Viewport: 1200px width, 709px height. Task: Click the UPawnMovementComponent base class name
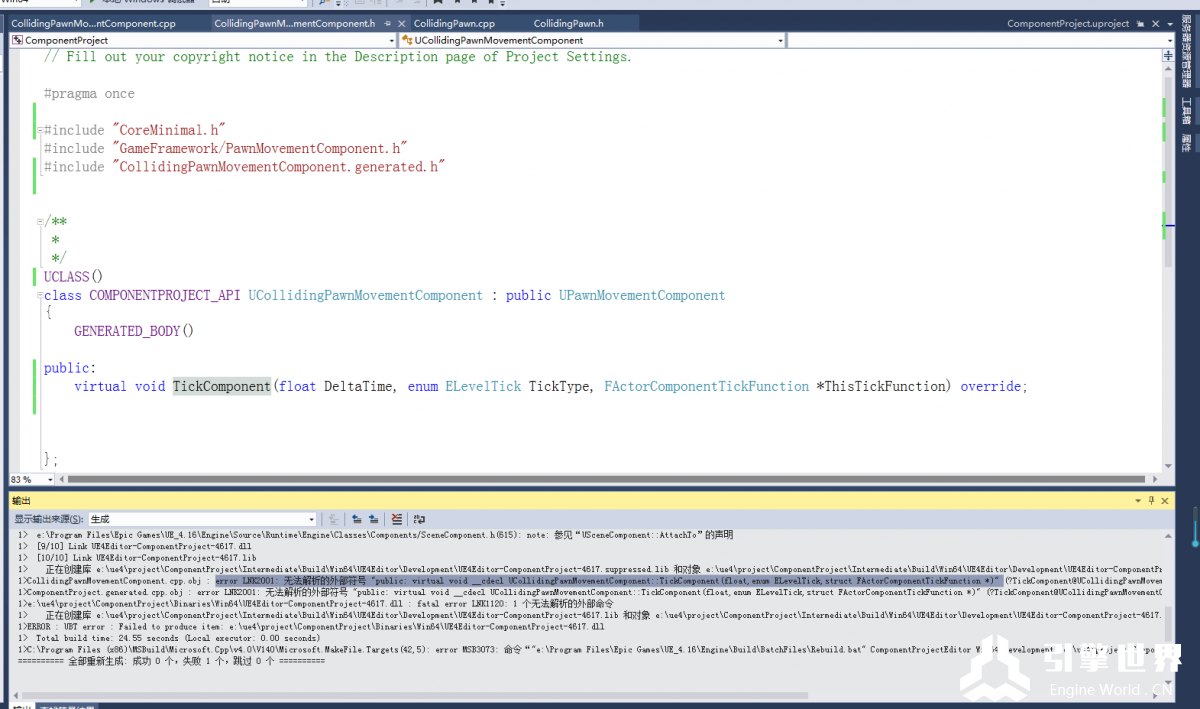tap(642, 295)
